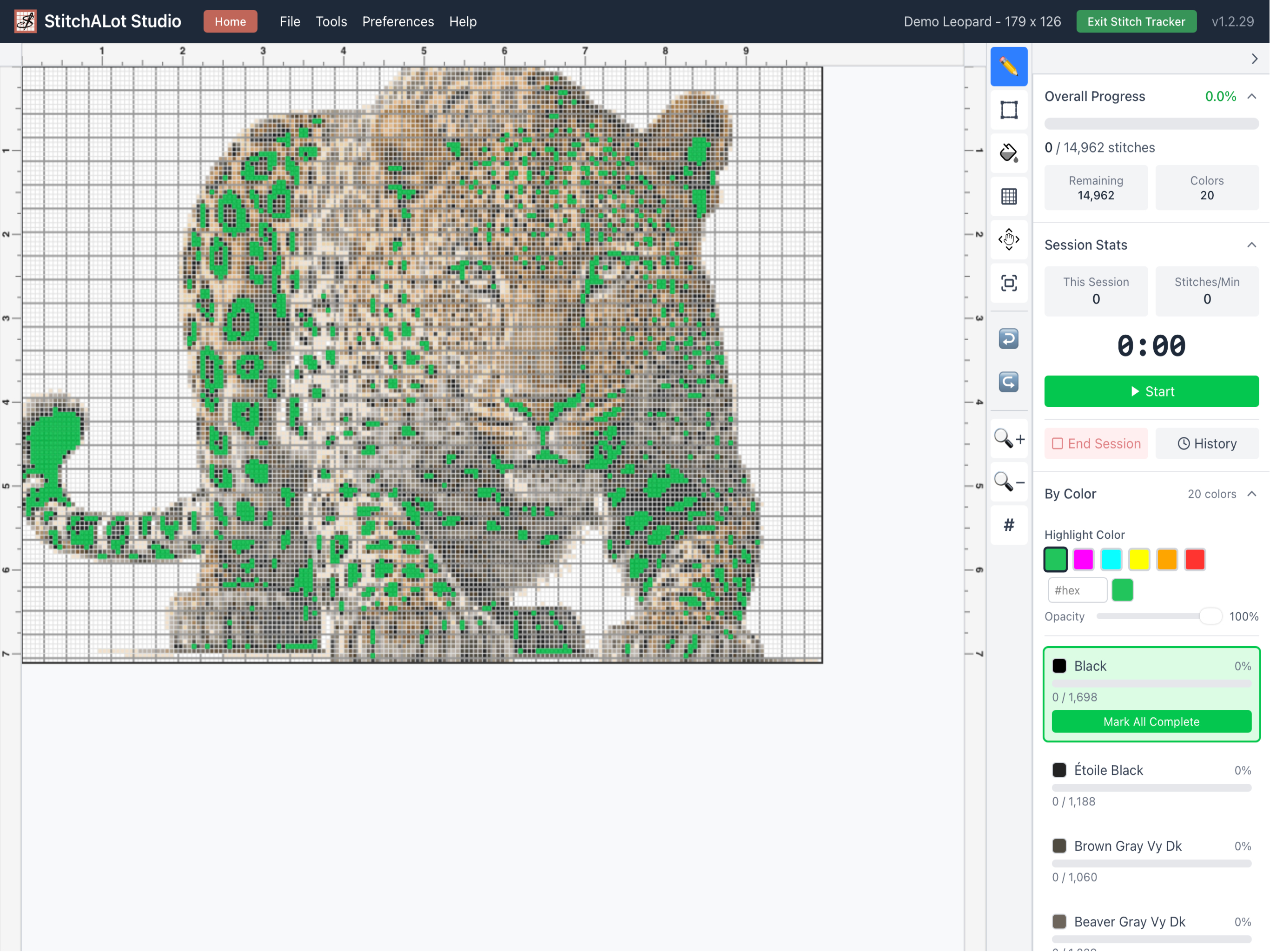Click the custom color preview swatch

pos(1122,590)
